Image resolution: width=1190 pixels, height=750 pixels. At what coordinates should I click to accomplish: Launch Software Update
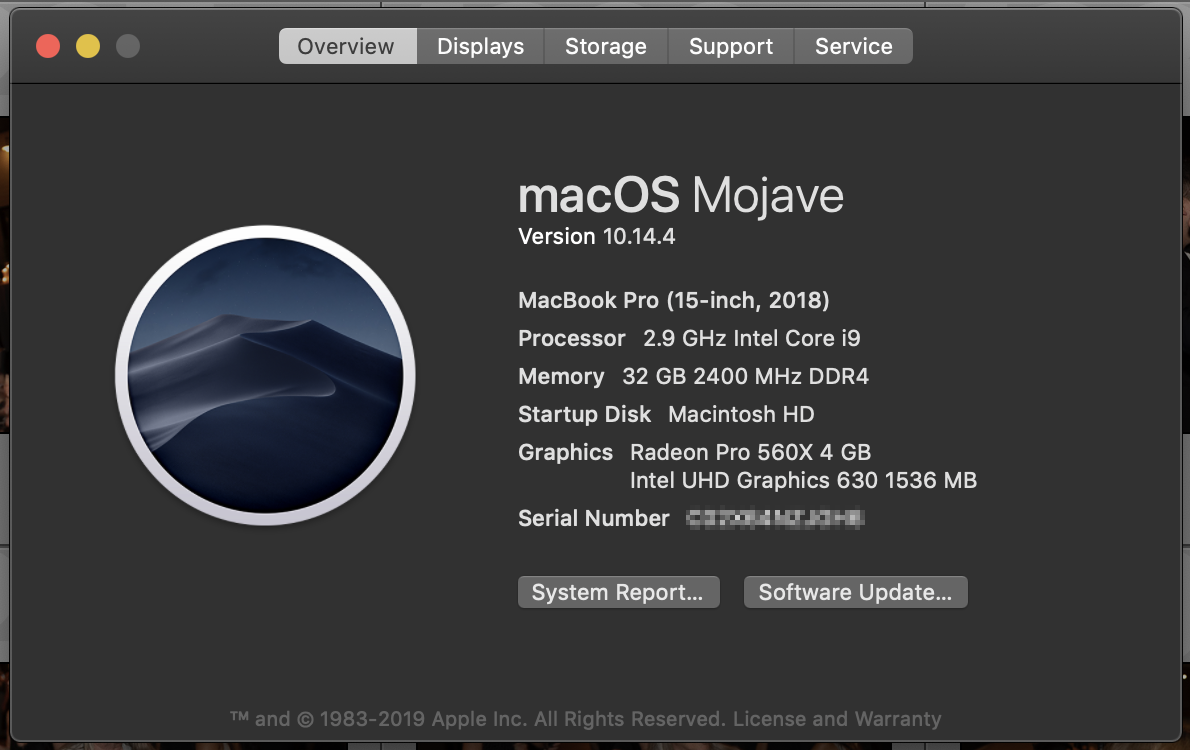pos(855,592)
